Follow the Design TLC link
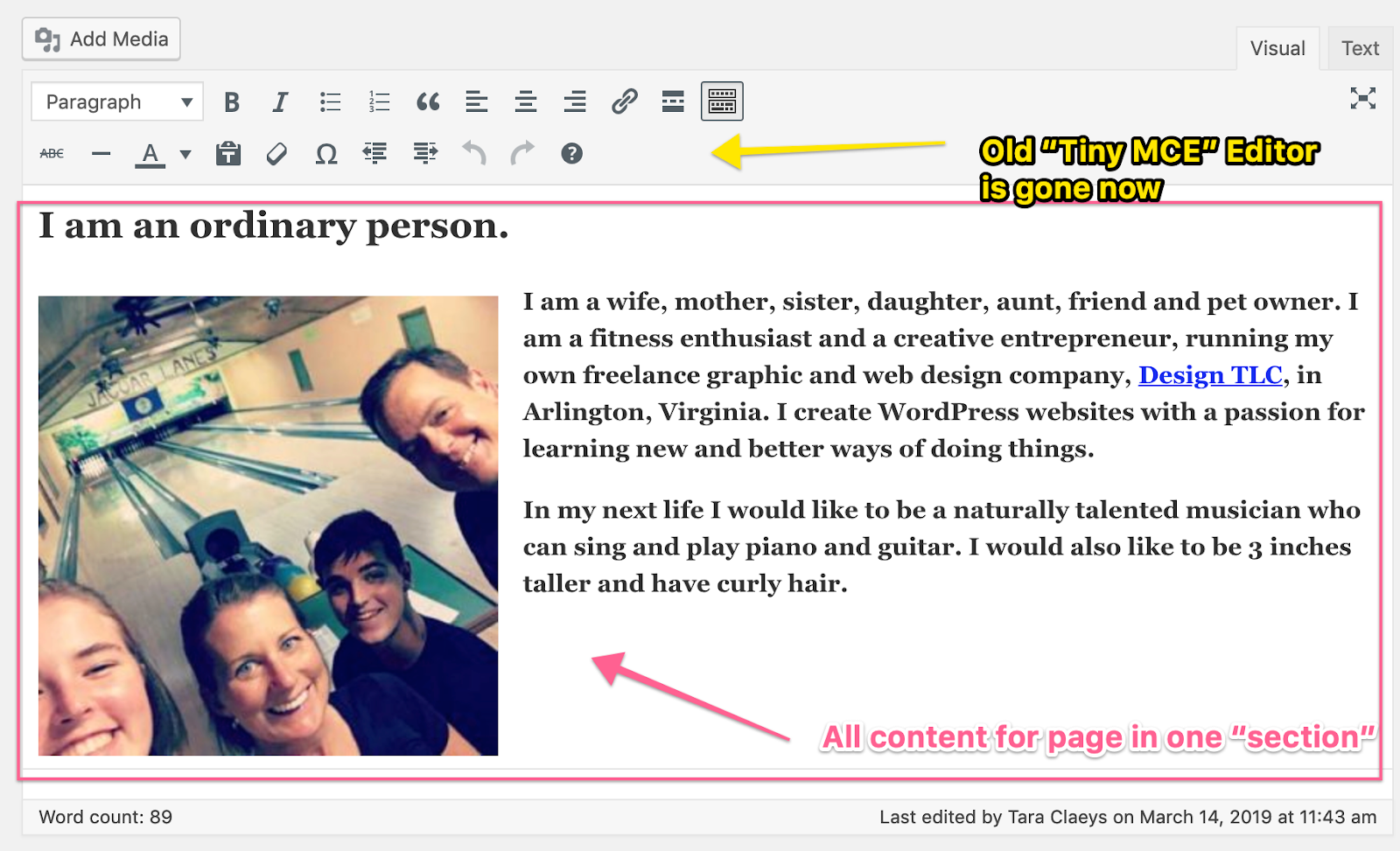This screenshot has height=851, width=1400. [x=1210, y=375]
